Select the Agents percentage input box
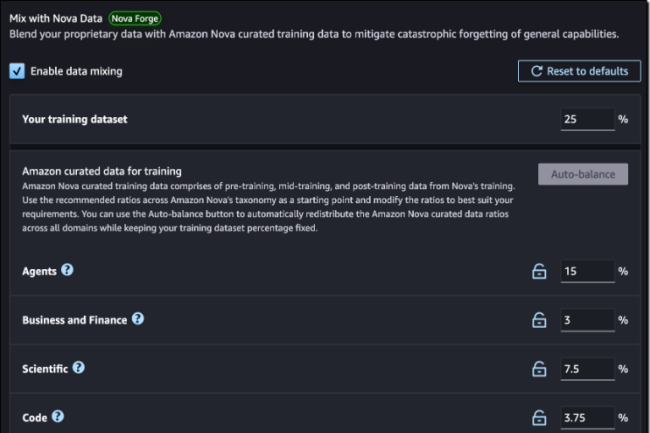 point(586,272)
